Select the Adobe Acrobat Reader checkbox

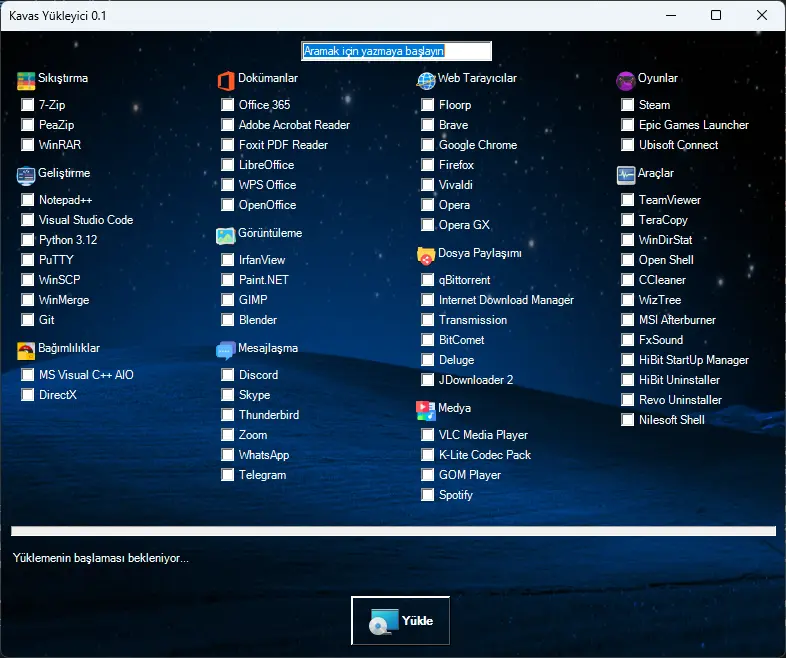click(x=228, y=125)
